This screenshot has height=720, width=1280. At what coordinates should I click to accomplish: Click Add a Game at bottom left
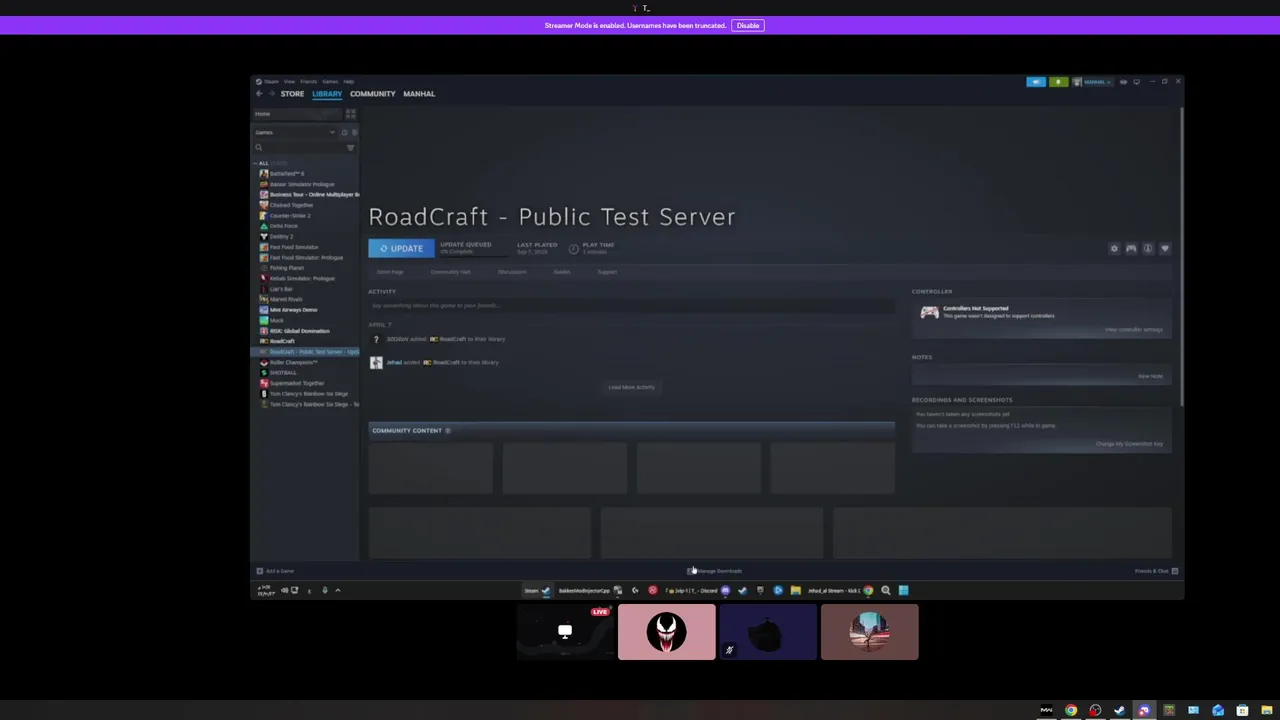275,571
